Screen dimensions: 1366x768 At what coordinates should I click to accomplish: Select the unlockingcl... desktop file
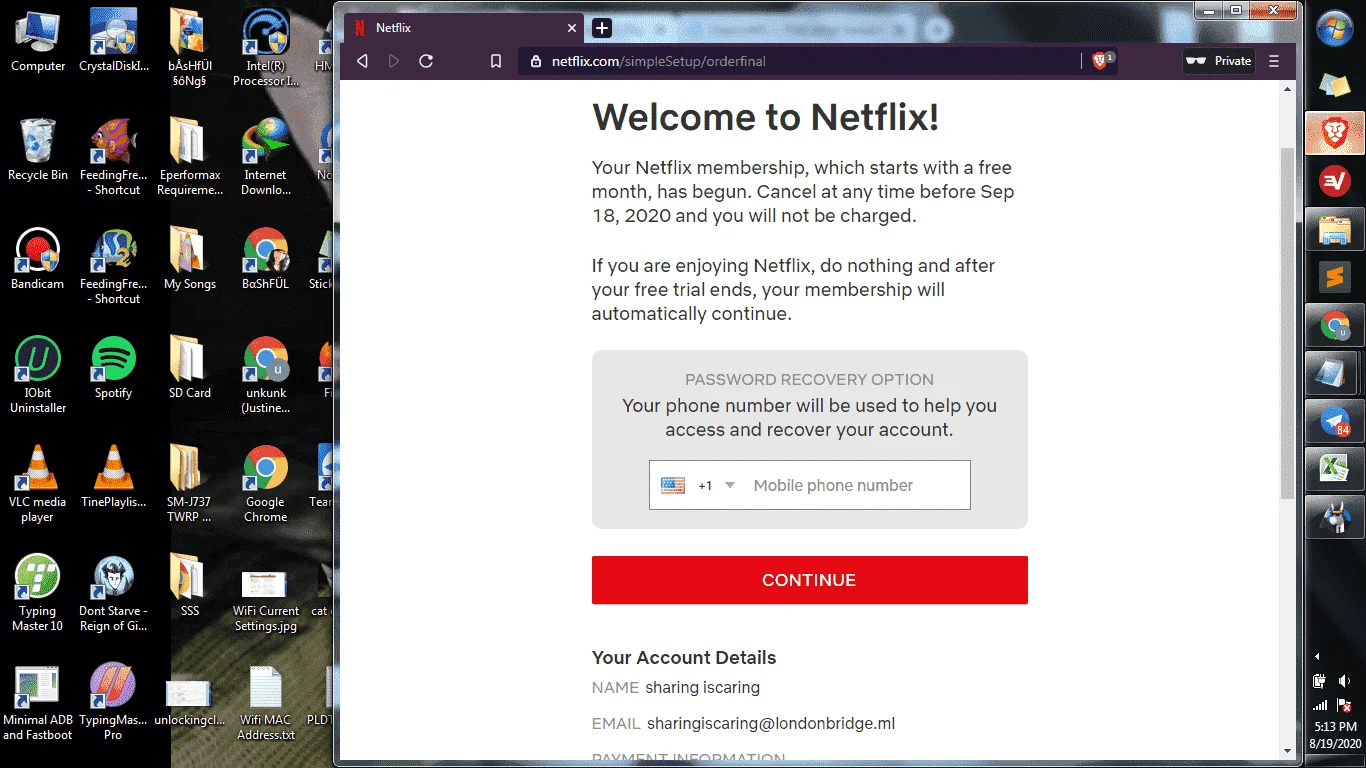189,703
